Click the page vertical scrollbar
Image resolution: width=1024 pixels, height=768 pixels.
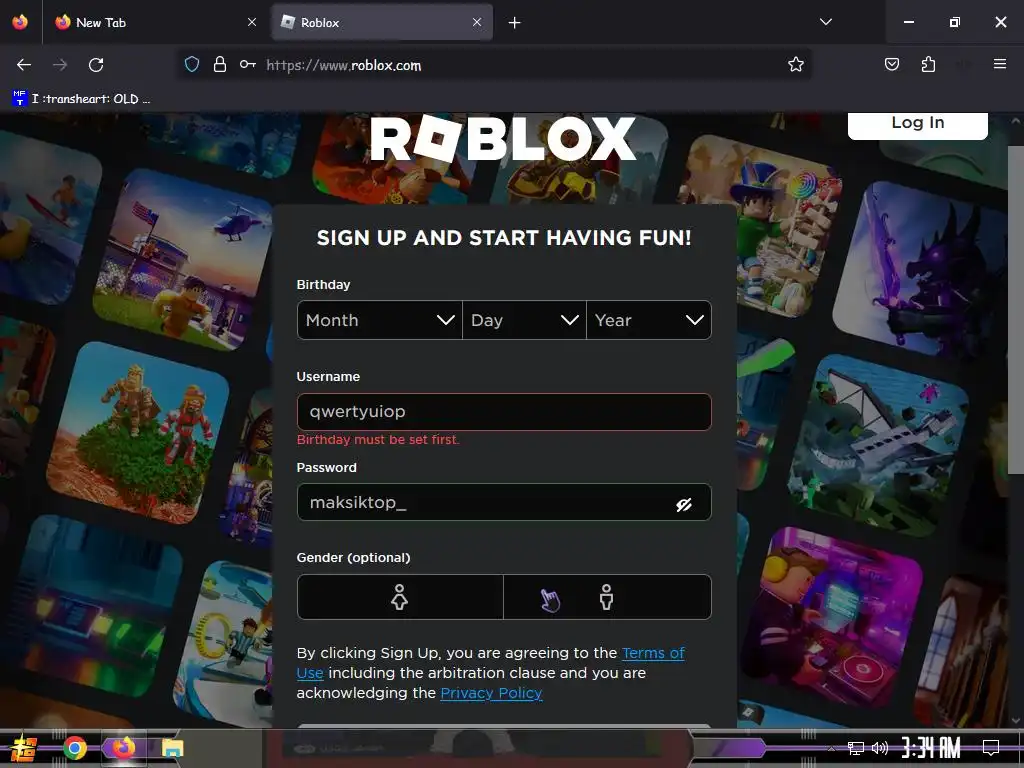(x=1016, y=310)
